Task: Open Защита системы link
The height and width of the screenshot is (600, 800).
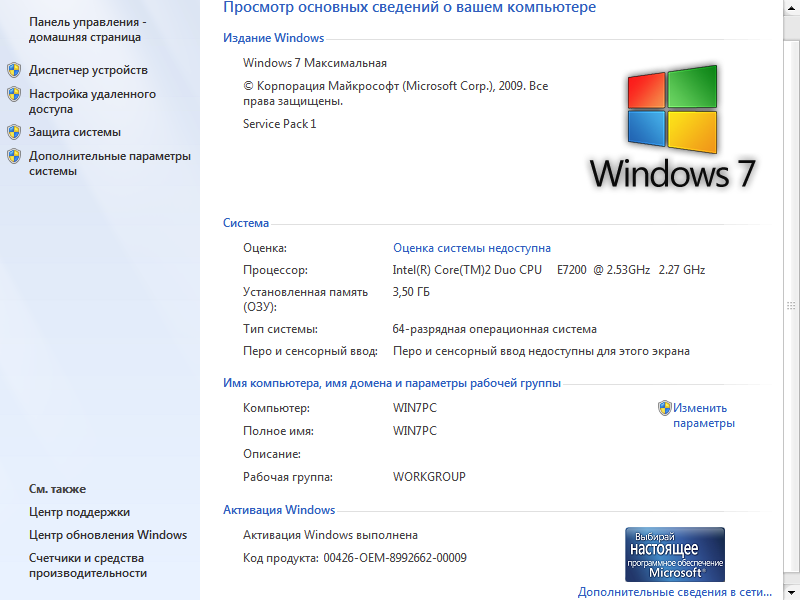Action: pyautogui.click(x=75, y=132)
